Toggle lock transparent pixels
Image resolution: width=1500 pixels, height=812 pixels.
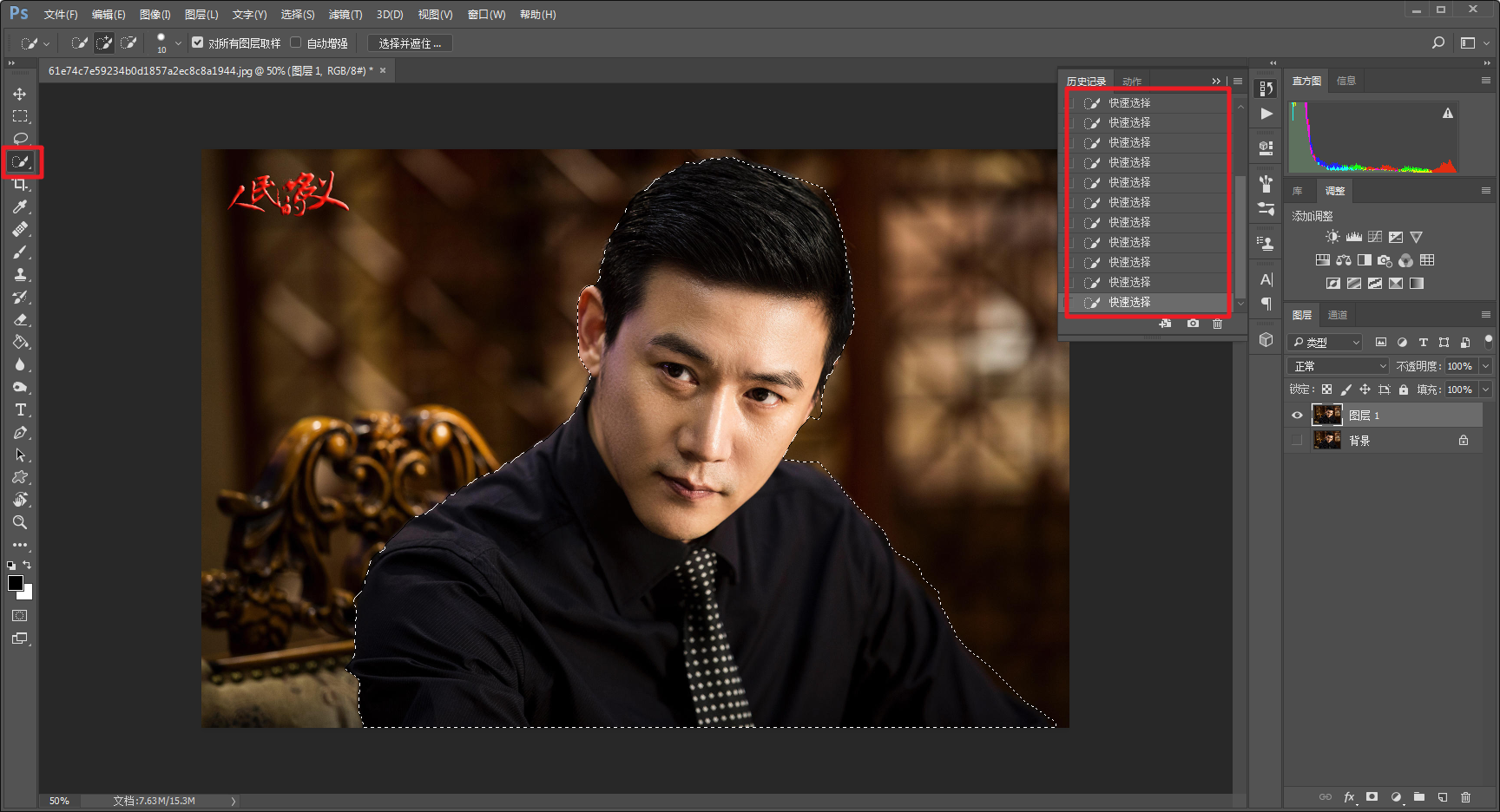pos(1326,390)
